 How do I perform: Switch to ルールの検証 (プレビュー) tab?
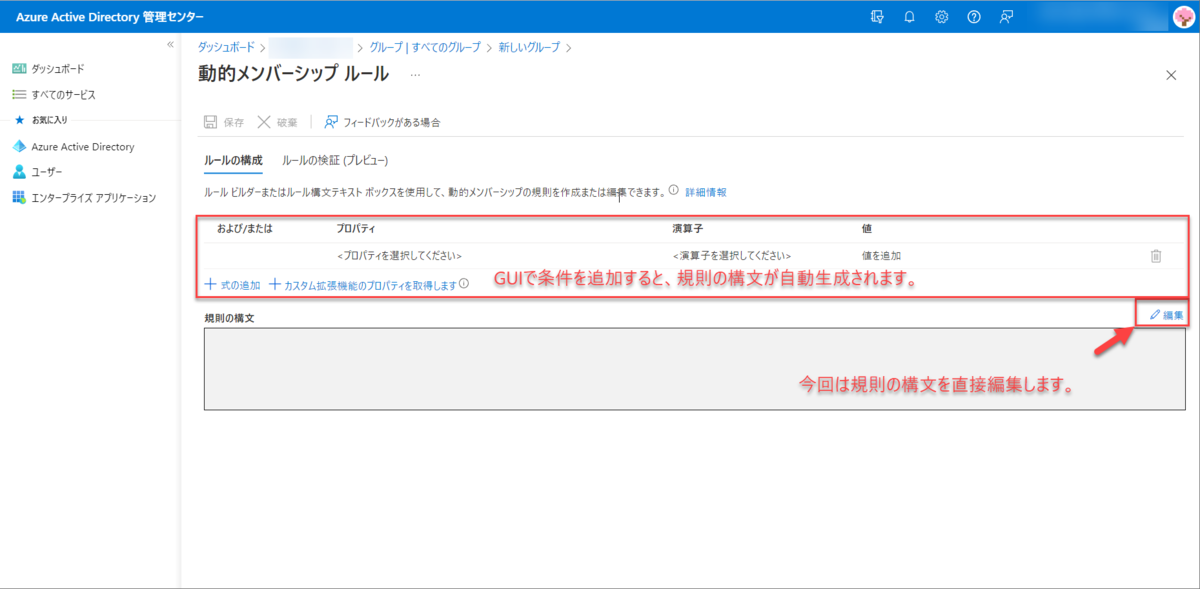pyautogui.click(x=335, y=160)
